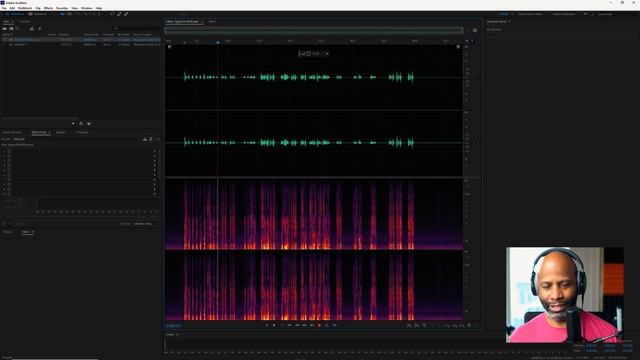Open the File menu
The height and width of the screenshot is (360, 640).
(x=4, y=8)
